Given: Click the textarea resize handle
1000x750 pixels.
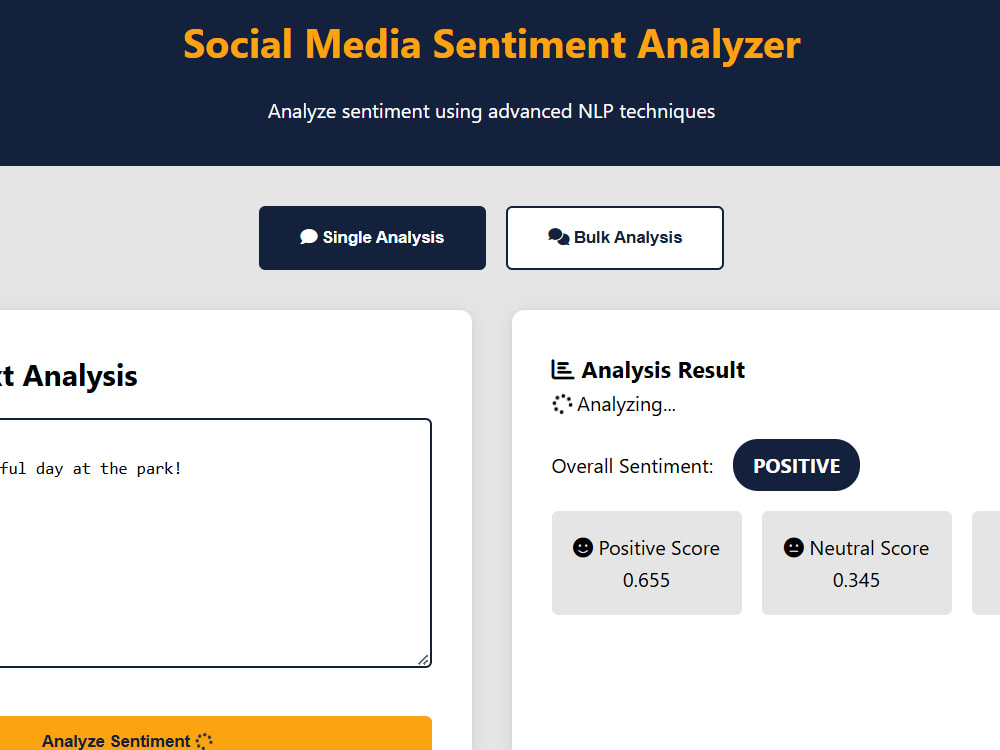Looking at the screenshot, I should click(x=423, y=659).
